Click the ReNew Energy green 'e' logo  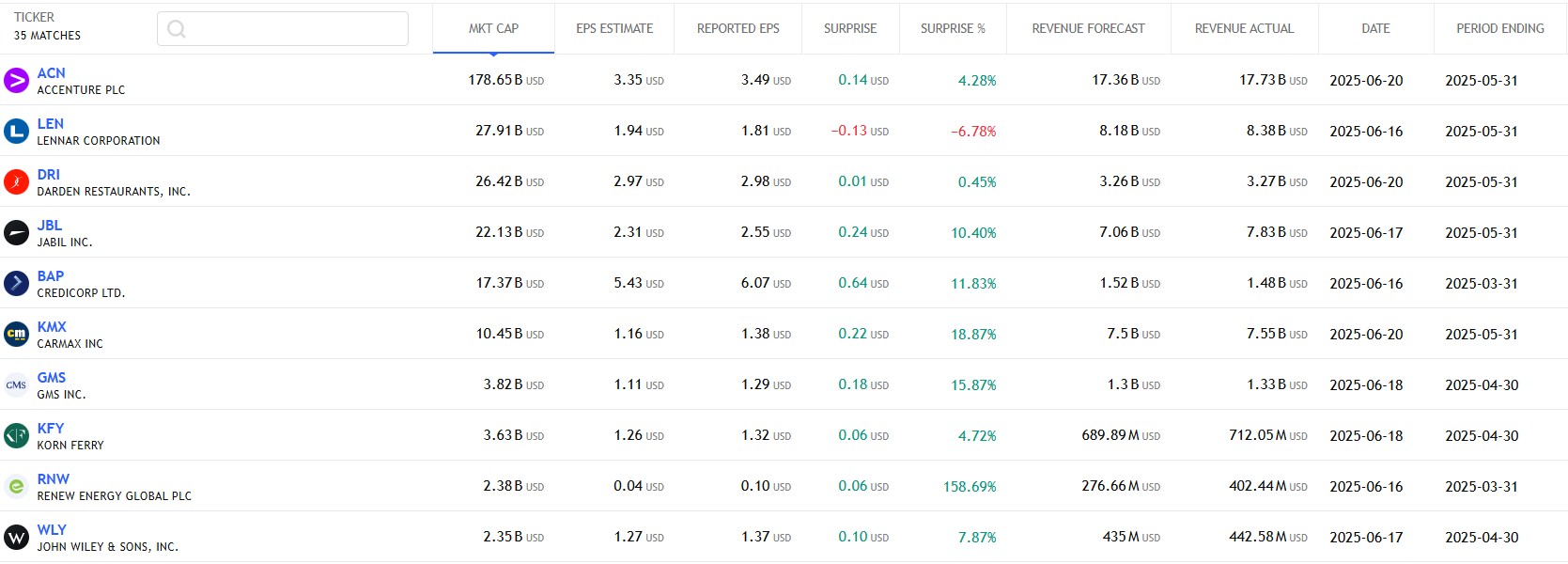pos(17,487)
